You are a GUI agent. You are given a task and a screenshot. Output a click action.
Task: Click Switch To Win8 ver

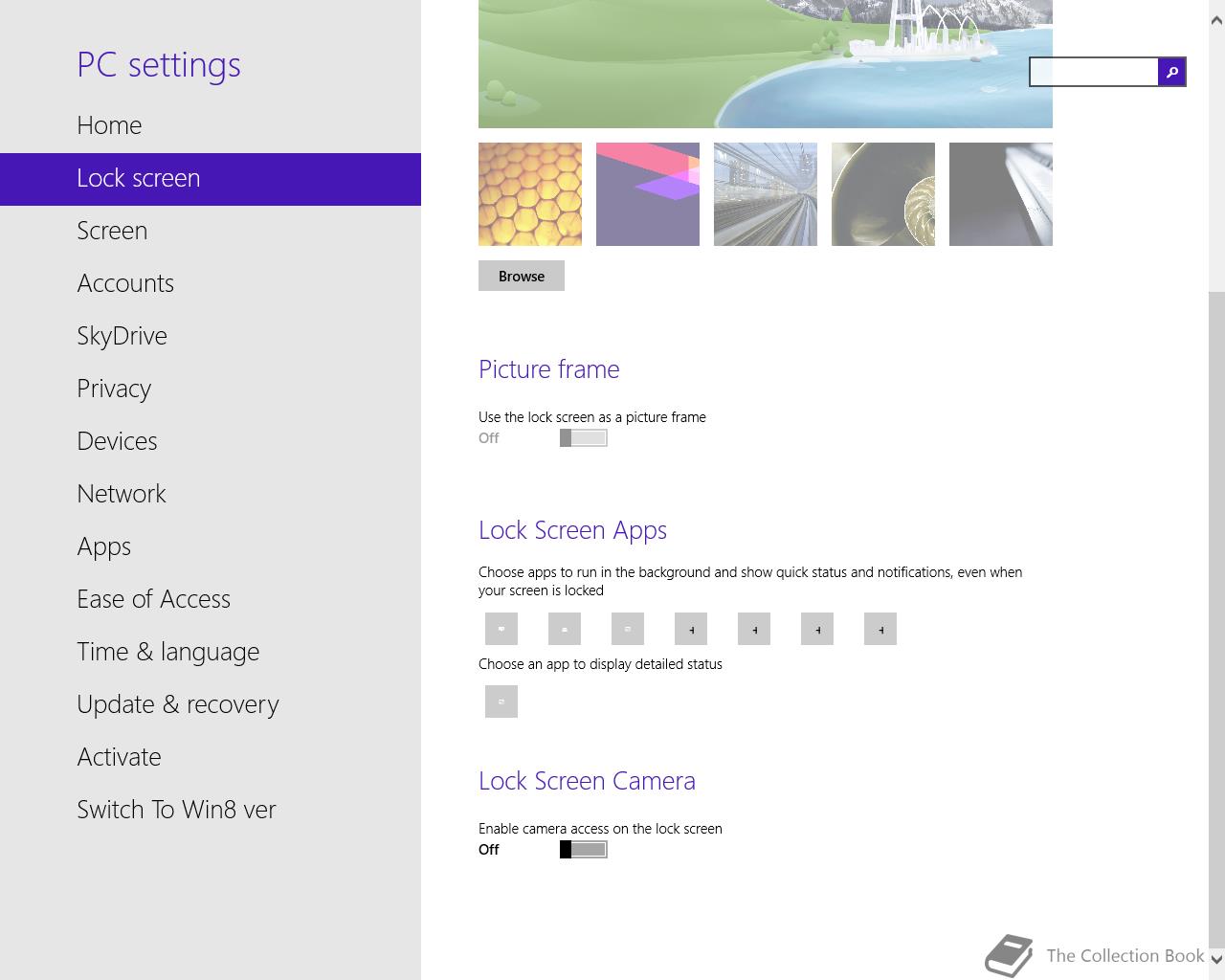(x=211, y=810)
